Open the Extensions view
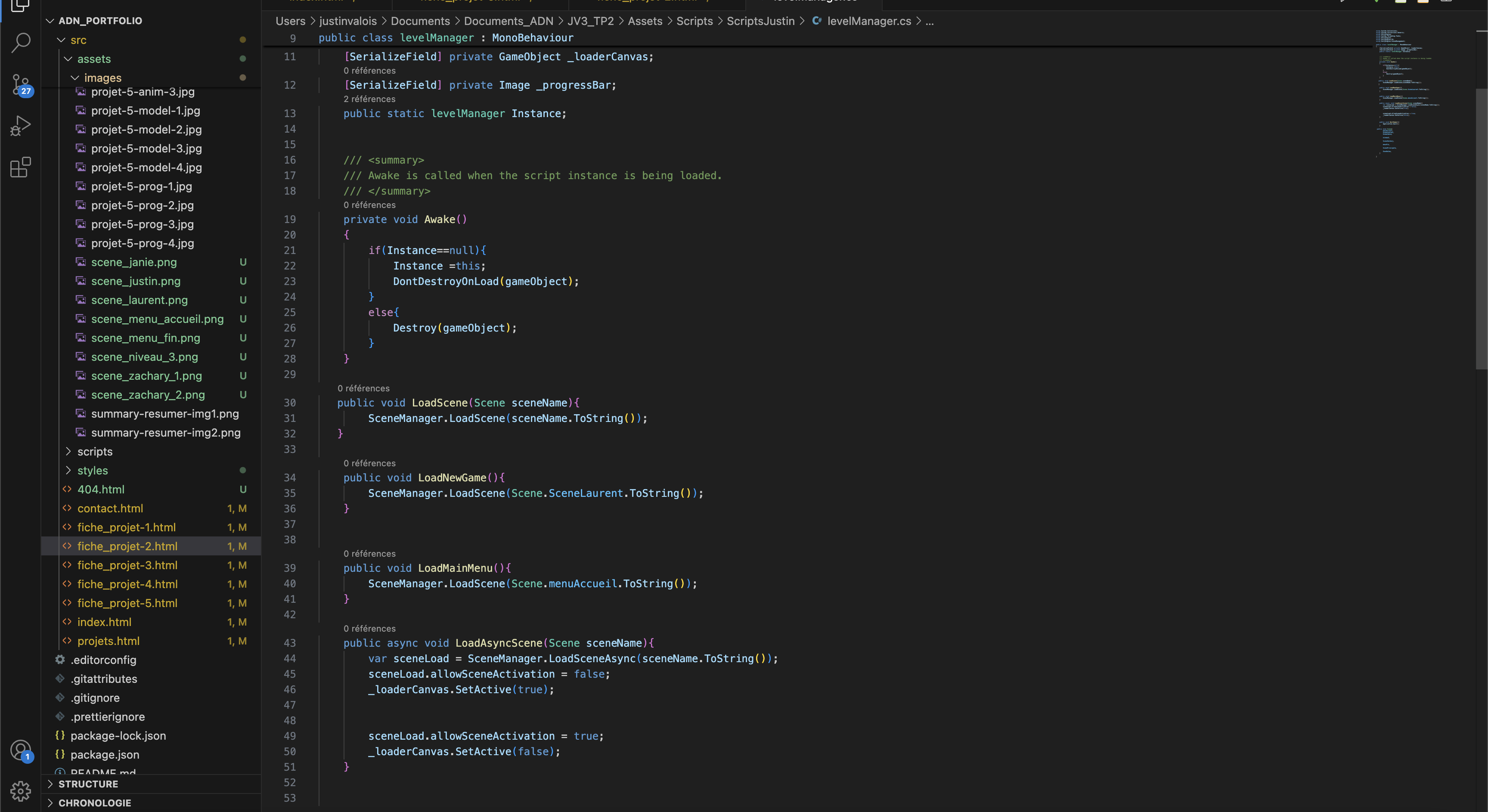The image size is (1488, 812). click(21, 167)
